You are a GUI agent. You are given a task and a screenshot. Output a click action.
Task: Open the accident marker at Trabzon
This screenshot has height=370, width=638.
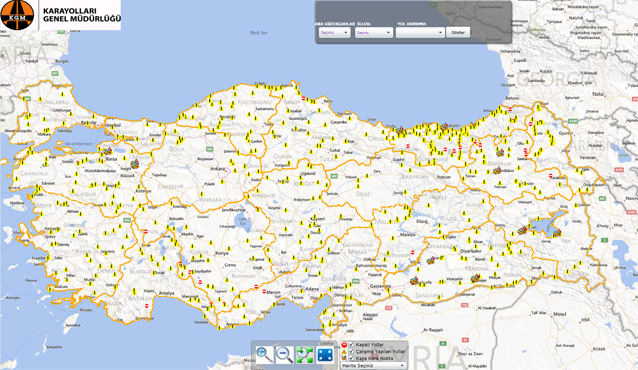pos(444,126)
